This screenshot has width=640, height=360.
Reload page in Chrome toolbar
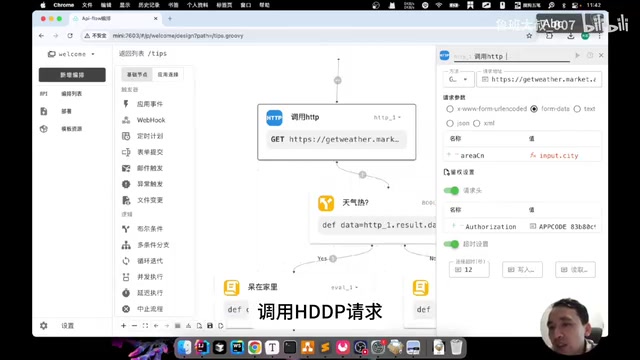pyautogui.click(x=70, y=36)
